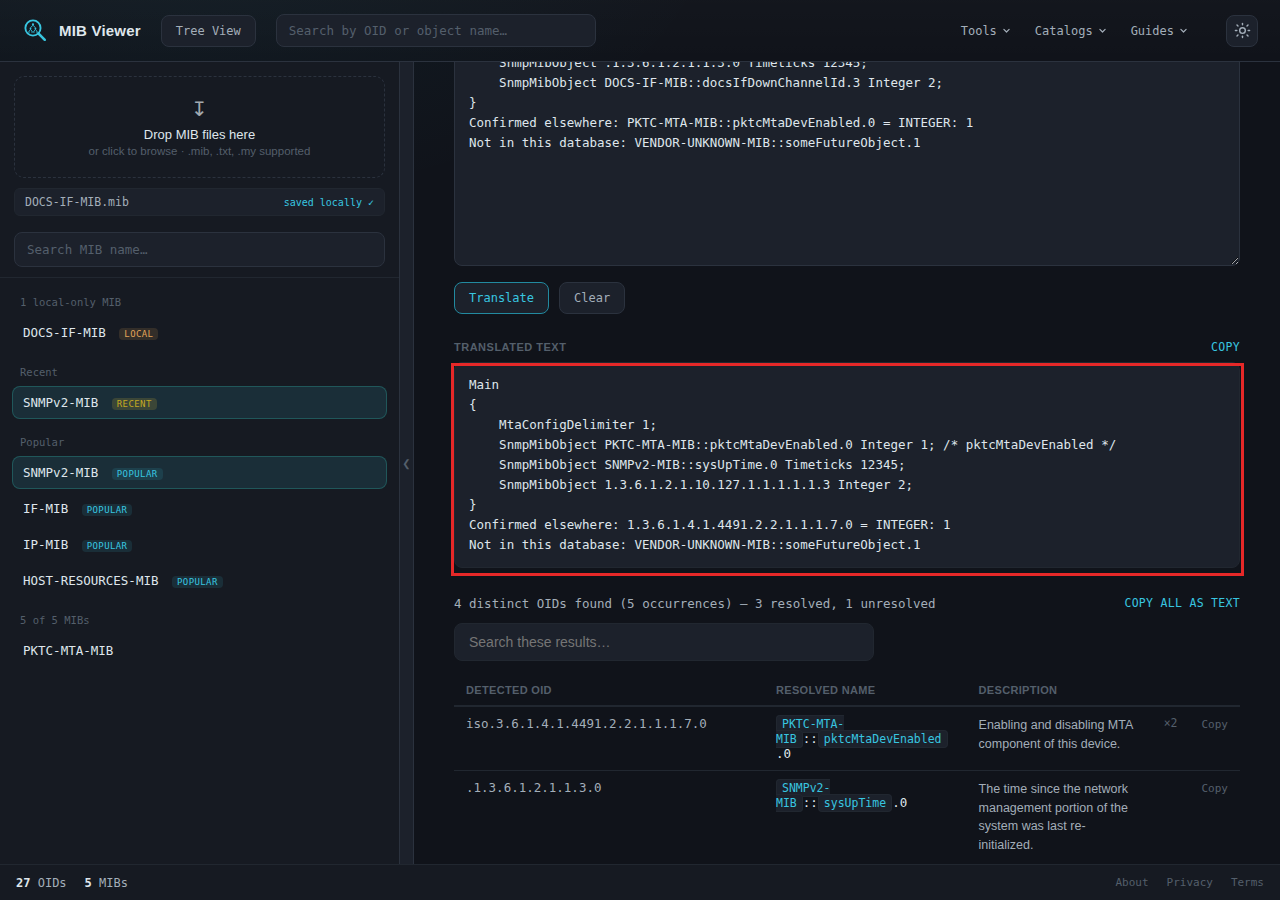Open HOST-RESOURCES-MIB from list
The image size is (1280, 900).
coord(199,581)
